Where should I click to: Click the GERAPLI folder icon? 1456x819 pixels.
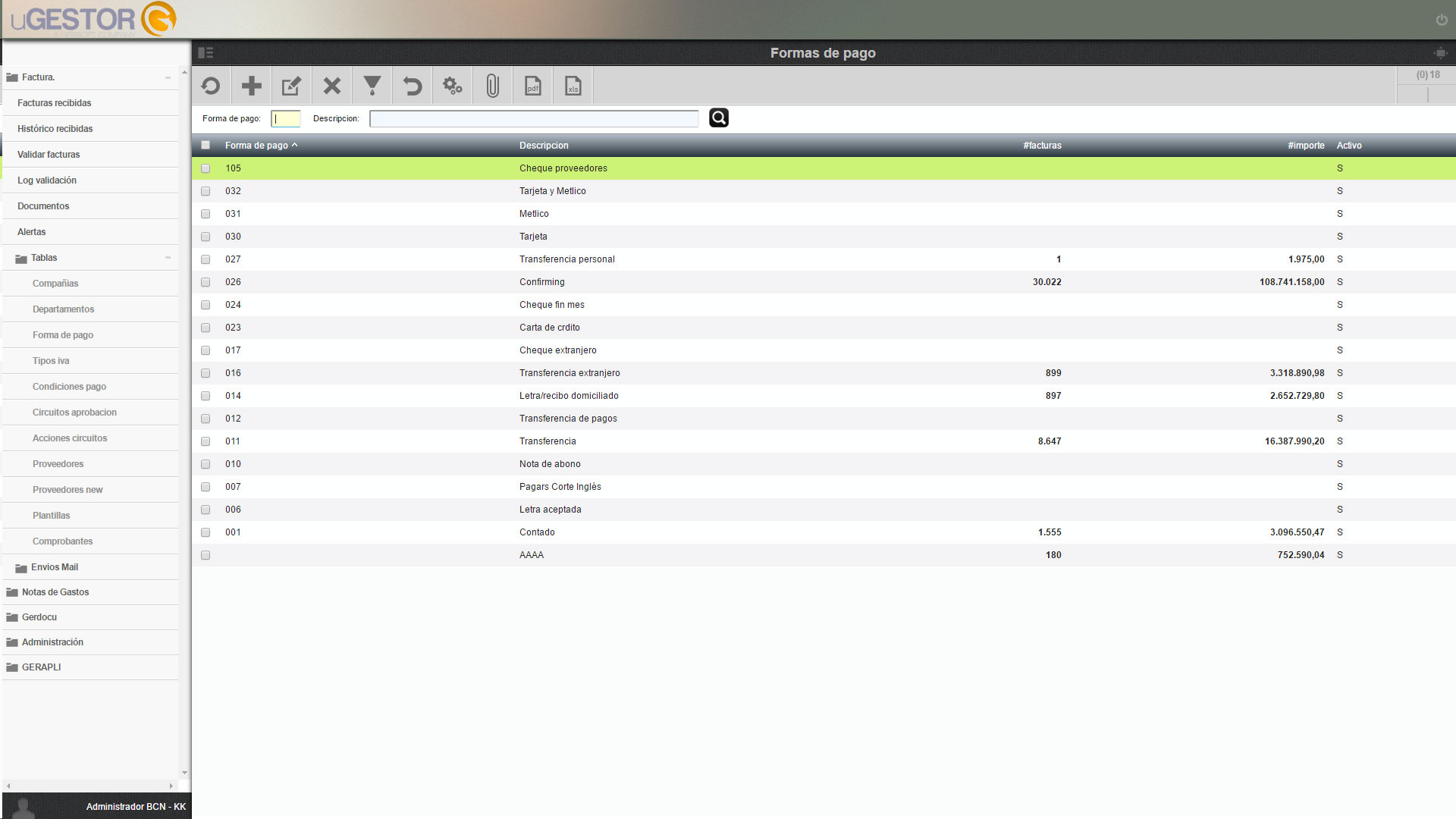coord(12,667)
